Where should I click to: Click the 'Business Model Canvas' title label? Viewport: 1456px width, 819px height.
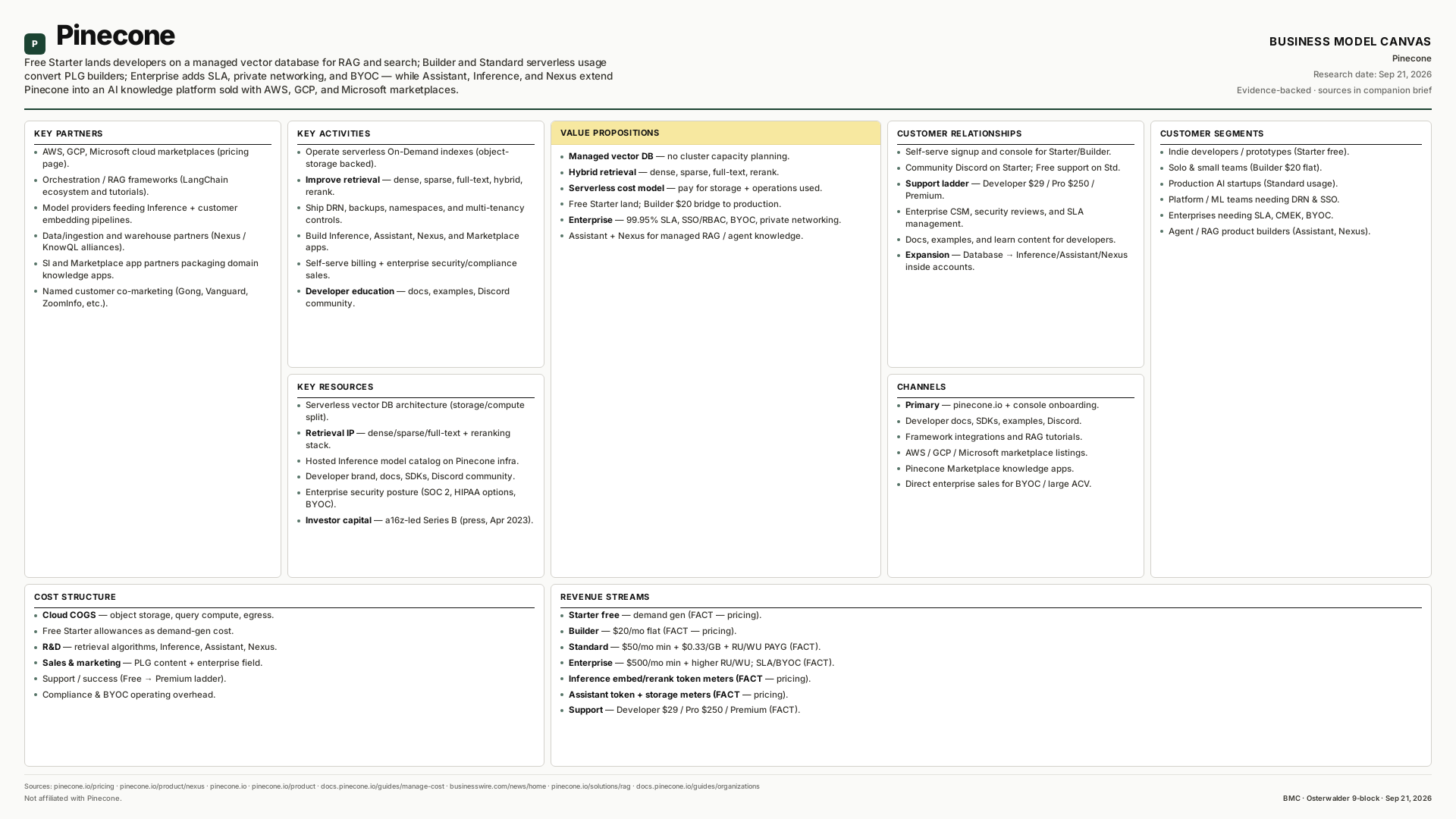click(1350, 42)
